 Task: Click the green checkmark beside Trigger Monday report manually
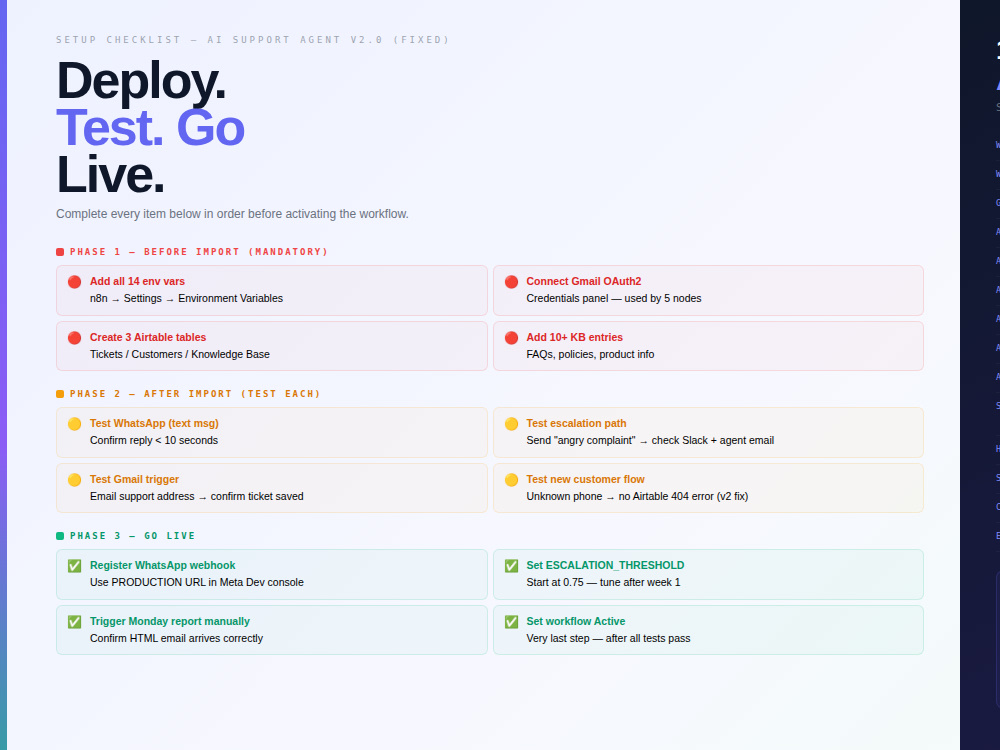click(75, 622)
